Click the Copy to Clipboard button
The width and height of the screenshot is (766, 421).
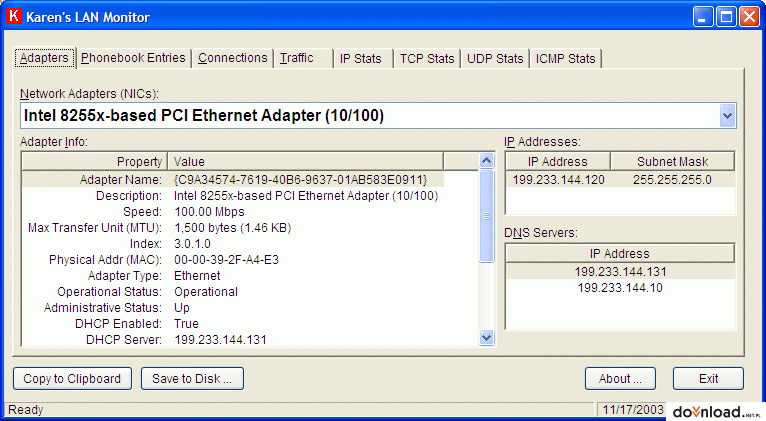(72, 379)
